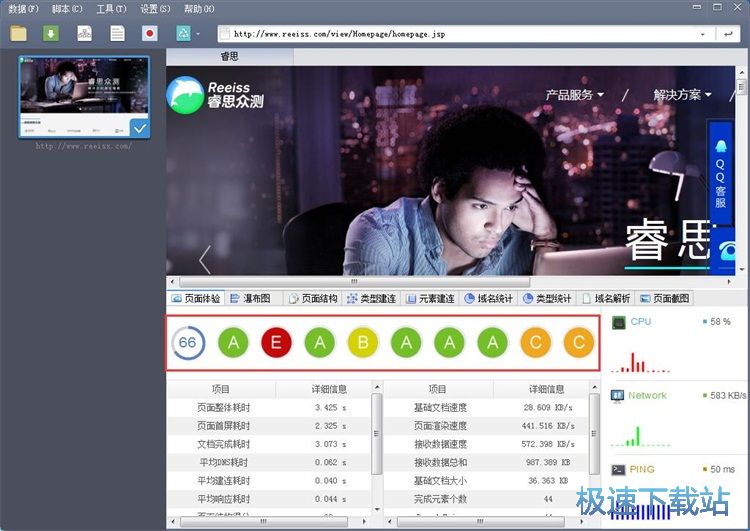Click the previous slide arrow on banner
The image size is (750, 531).
coord(205,260)
